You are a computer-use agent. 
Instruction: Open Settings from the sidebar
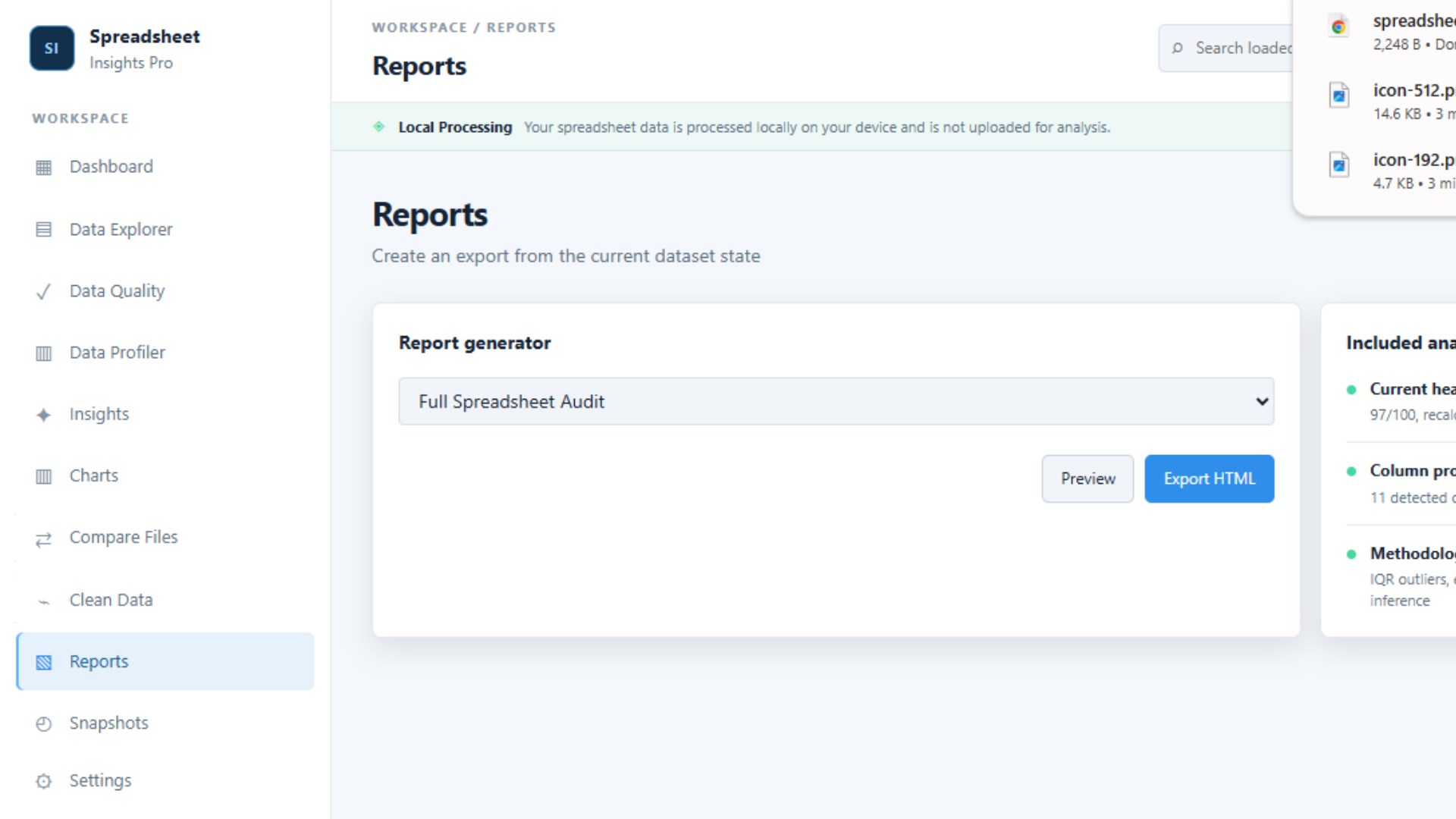click(x=165, y=780)
